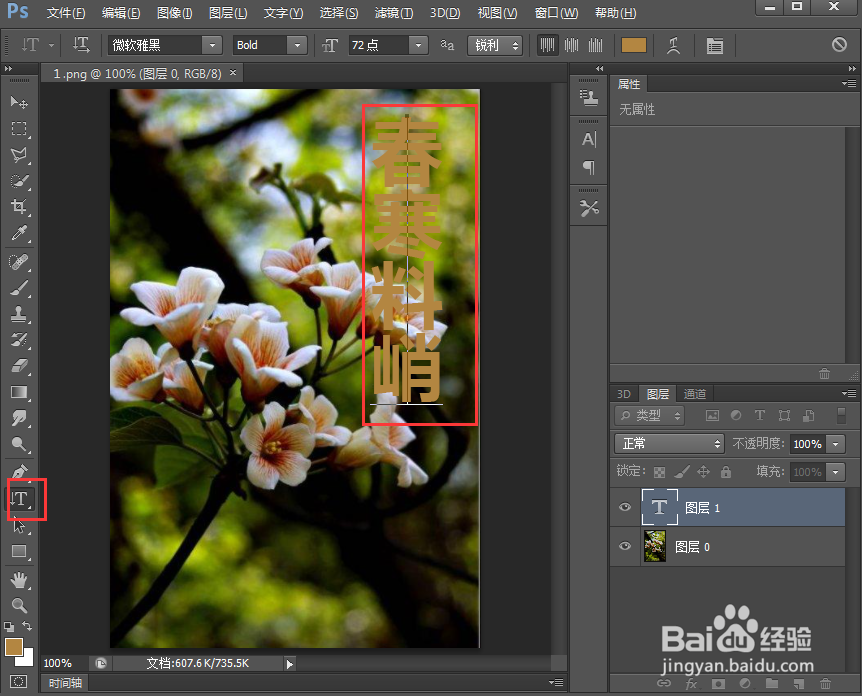Open the anti-aliasing dropdown 锐利

coord(495,45)
